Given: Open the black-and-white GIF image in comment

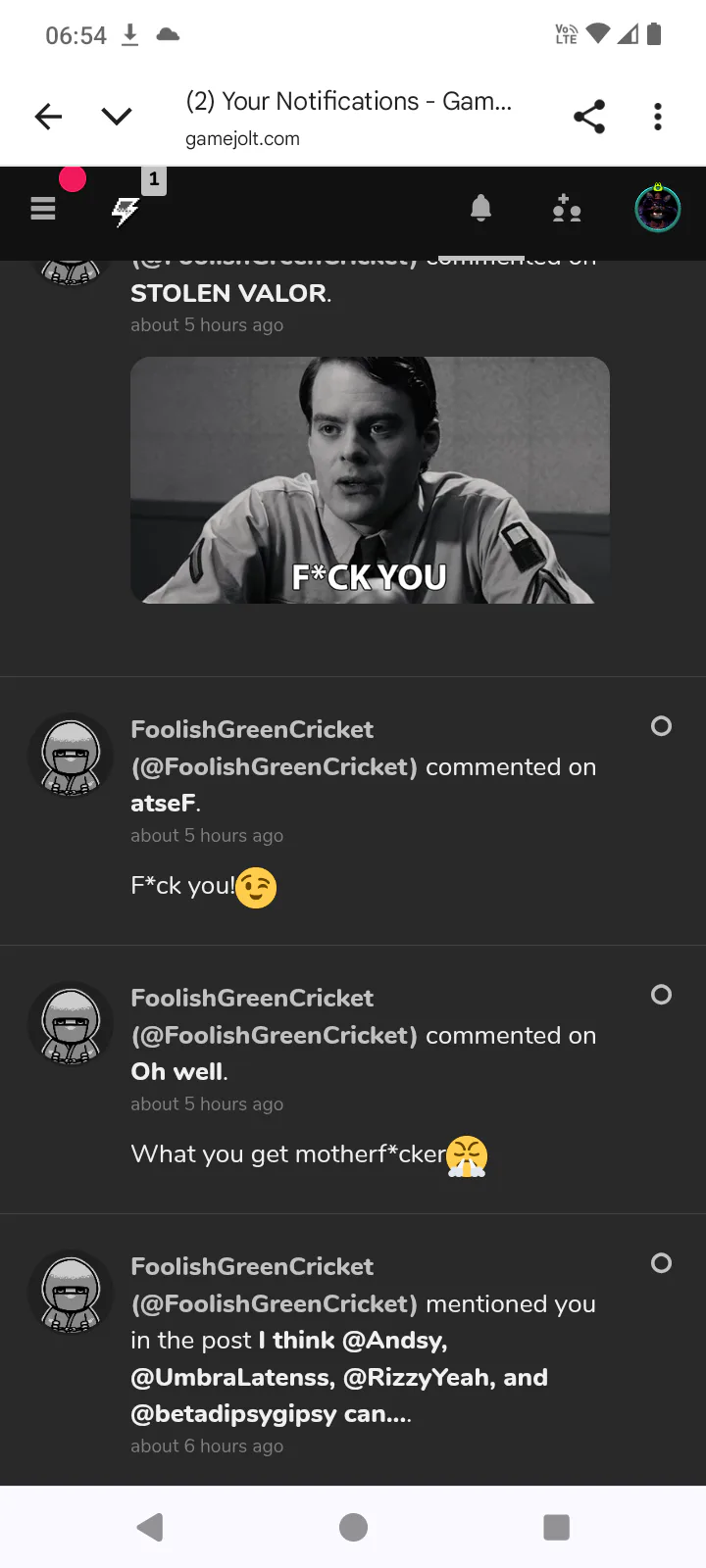Looking at the screenshot, I should click(x=370, y=480).
